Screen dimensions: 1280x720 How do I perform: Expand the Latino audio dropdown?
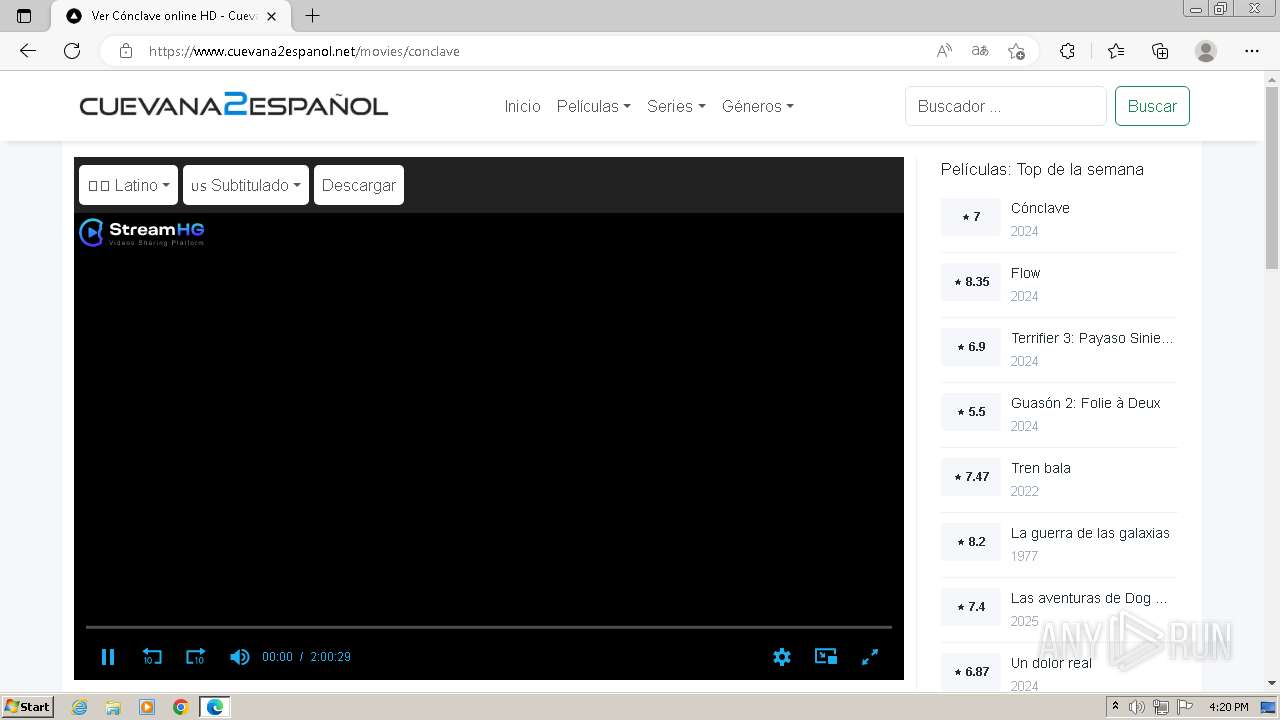[x=128, y=185]
